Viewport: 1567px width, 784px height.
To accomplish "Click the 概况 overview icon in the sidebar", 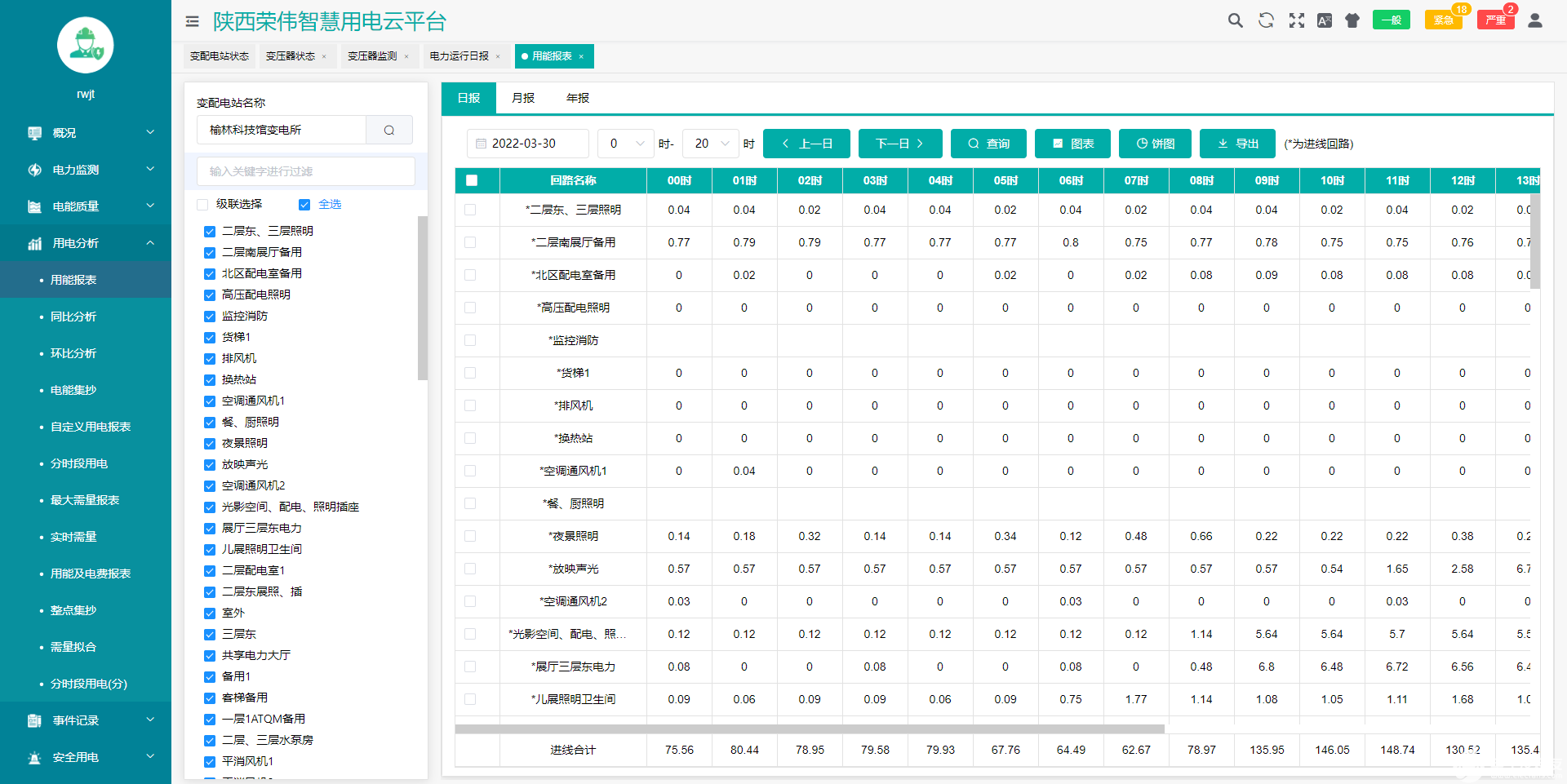I will 34,132.
